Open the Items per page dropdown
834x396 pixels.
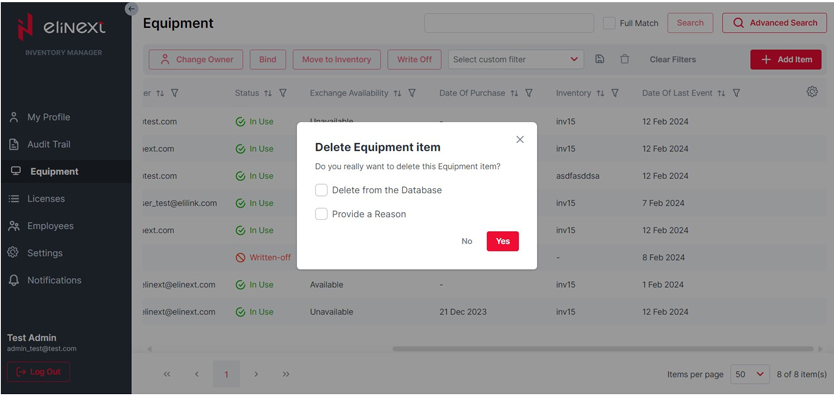[x=750, y=374]
